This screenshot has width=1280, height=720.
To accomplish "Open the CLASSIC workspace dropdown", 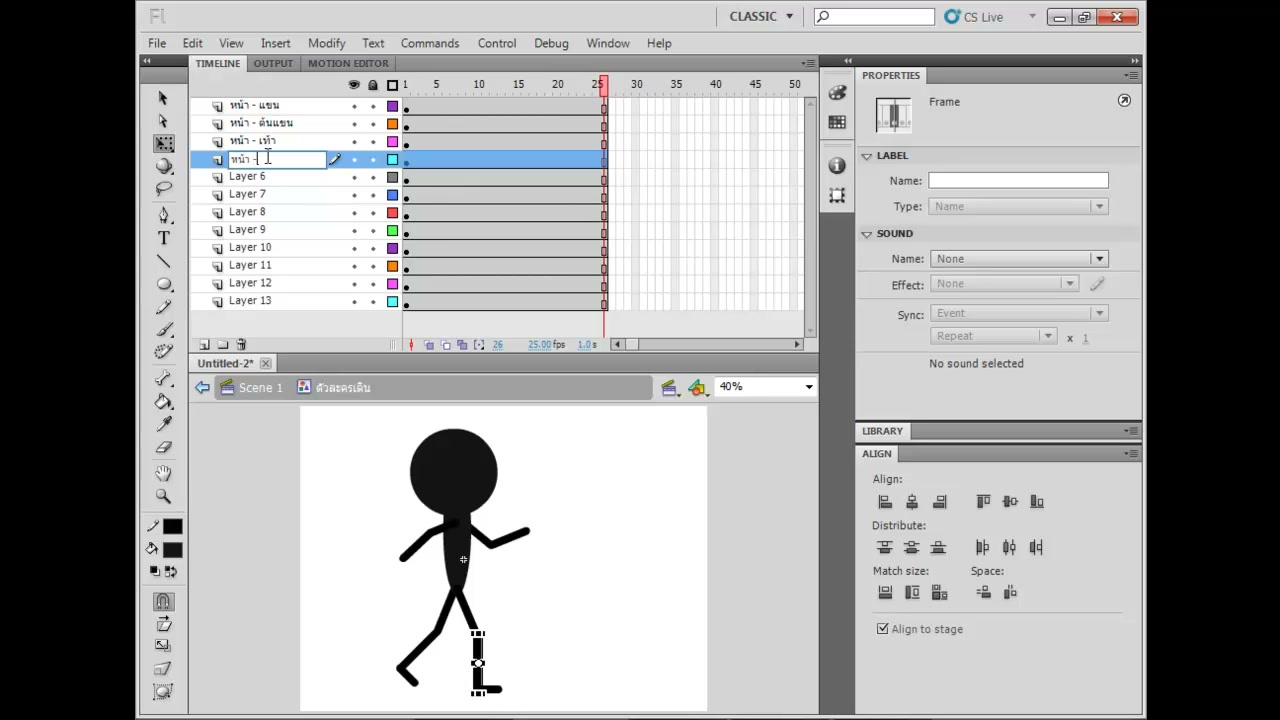I will coord(762,16).
